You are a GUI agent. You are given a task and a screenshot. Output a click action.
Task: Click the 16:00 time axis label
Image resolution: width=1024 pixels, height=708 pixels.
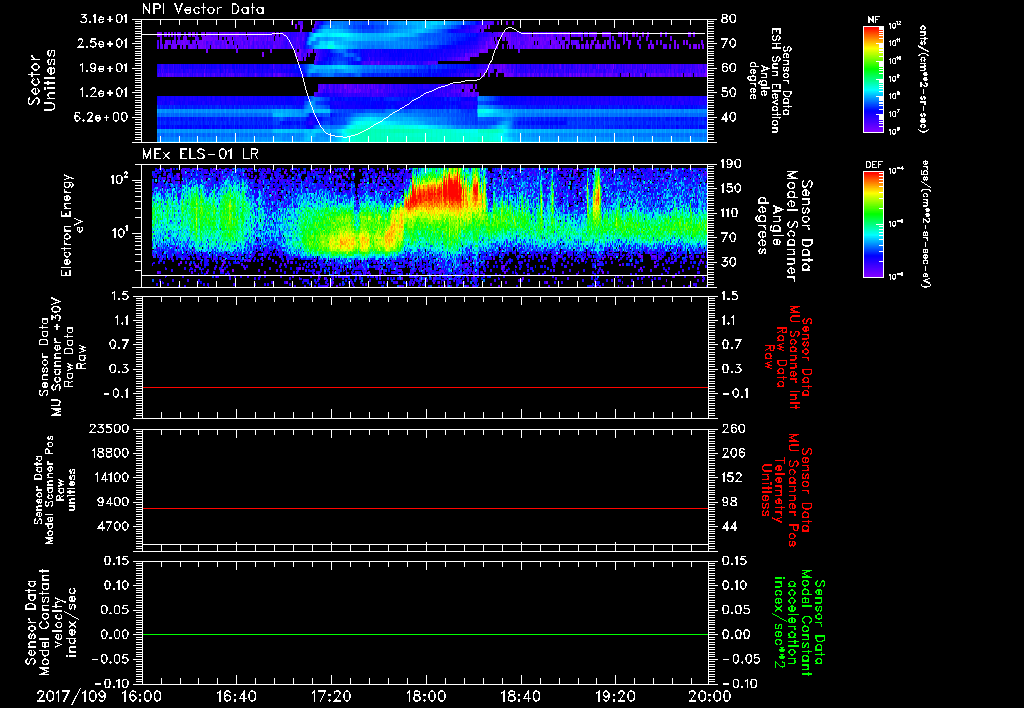click(142, 696)
